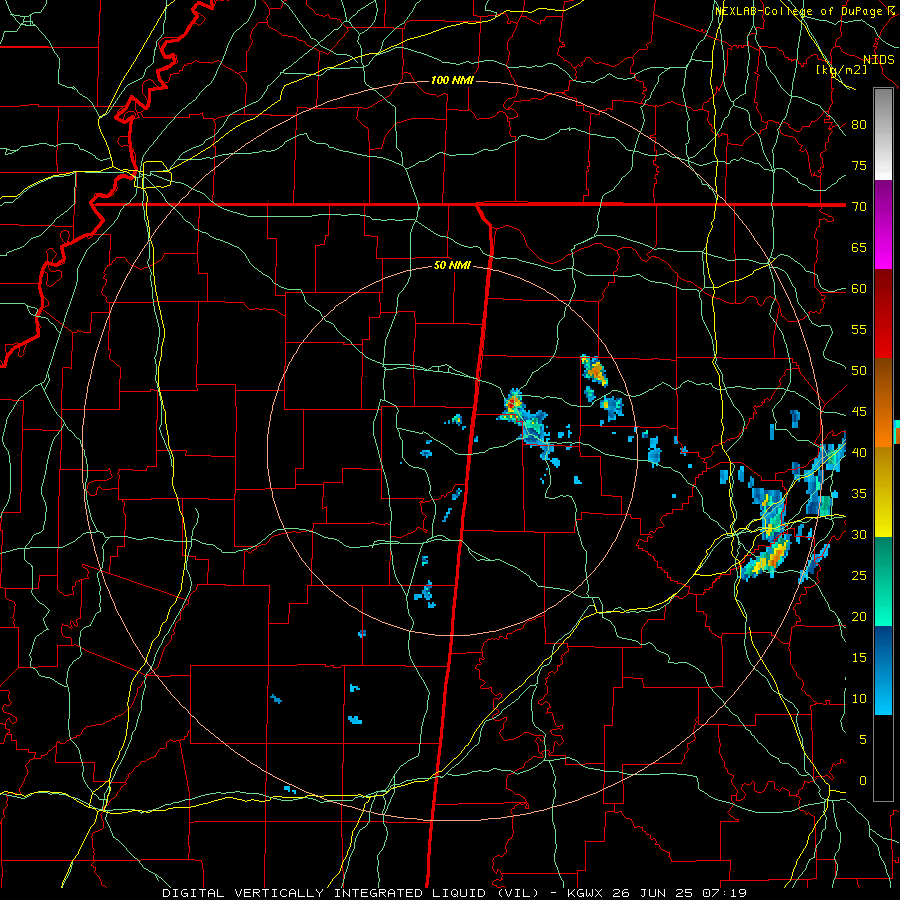900x900 pixels.
Task: Click the green segment of the color bar
Action: point(883,581)
